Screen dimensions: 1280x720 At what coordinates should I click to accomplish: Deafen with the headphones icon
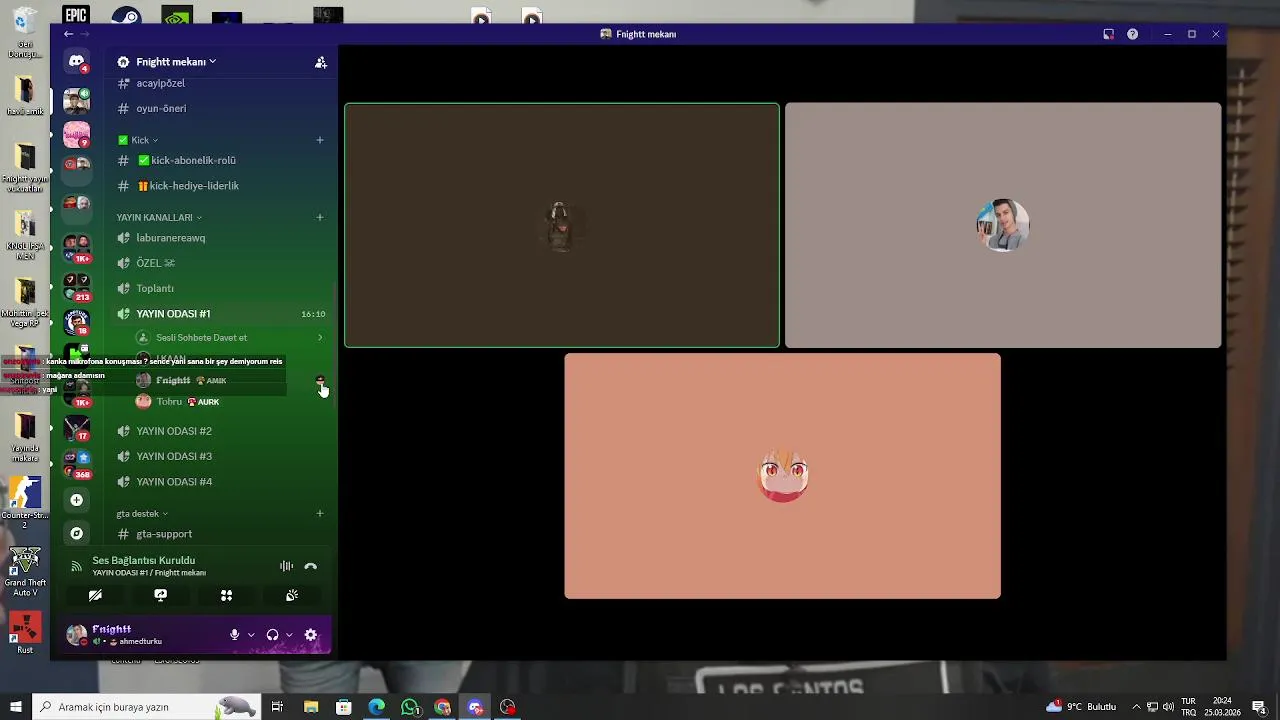click(x=272, y=635)
